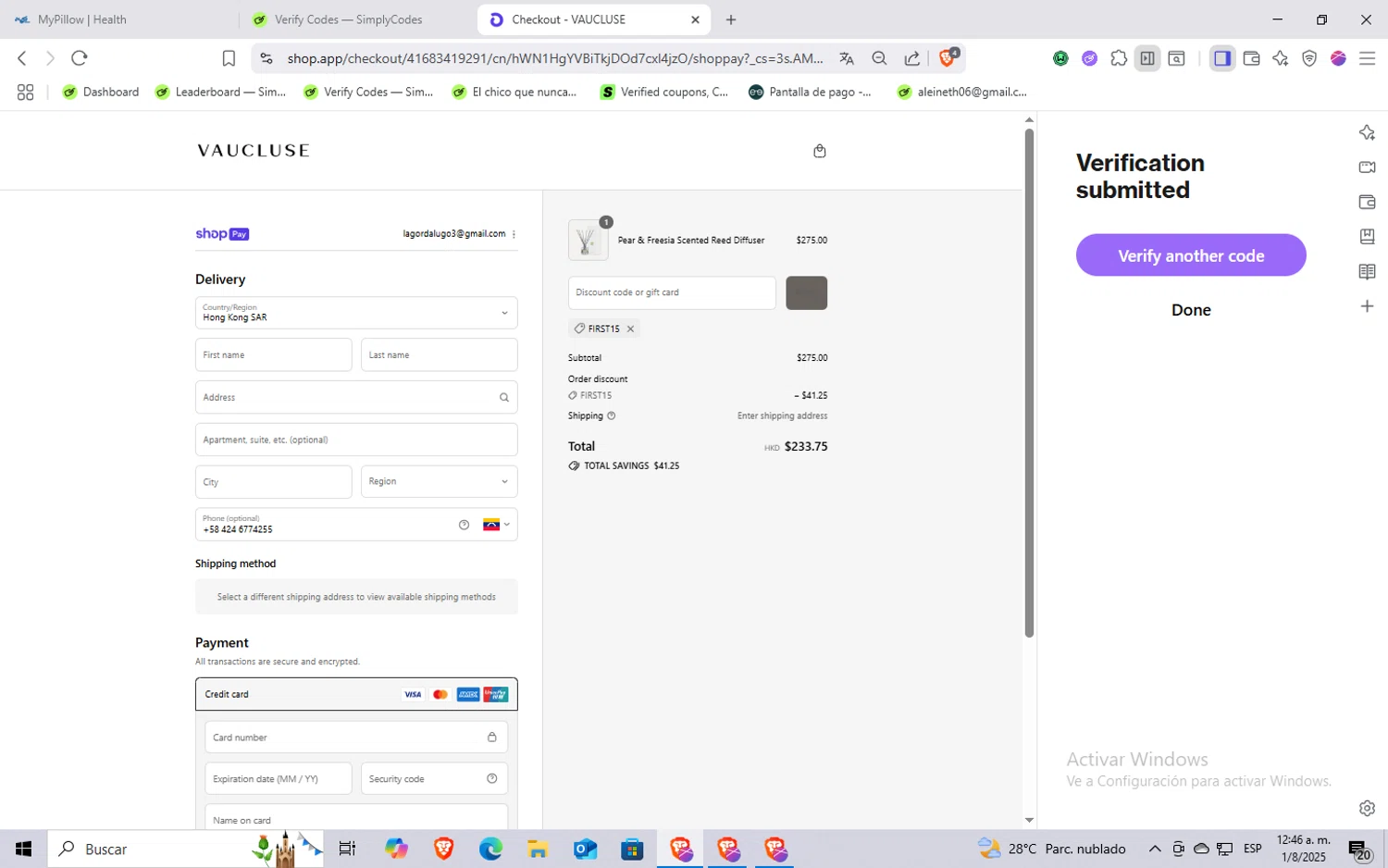Bookmark this page icon
1388x868 pixels.
229,58
